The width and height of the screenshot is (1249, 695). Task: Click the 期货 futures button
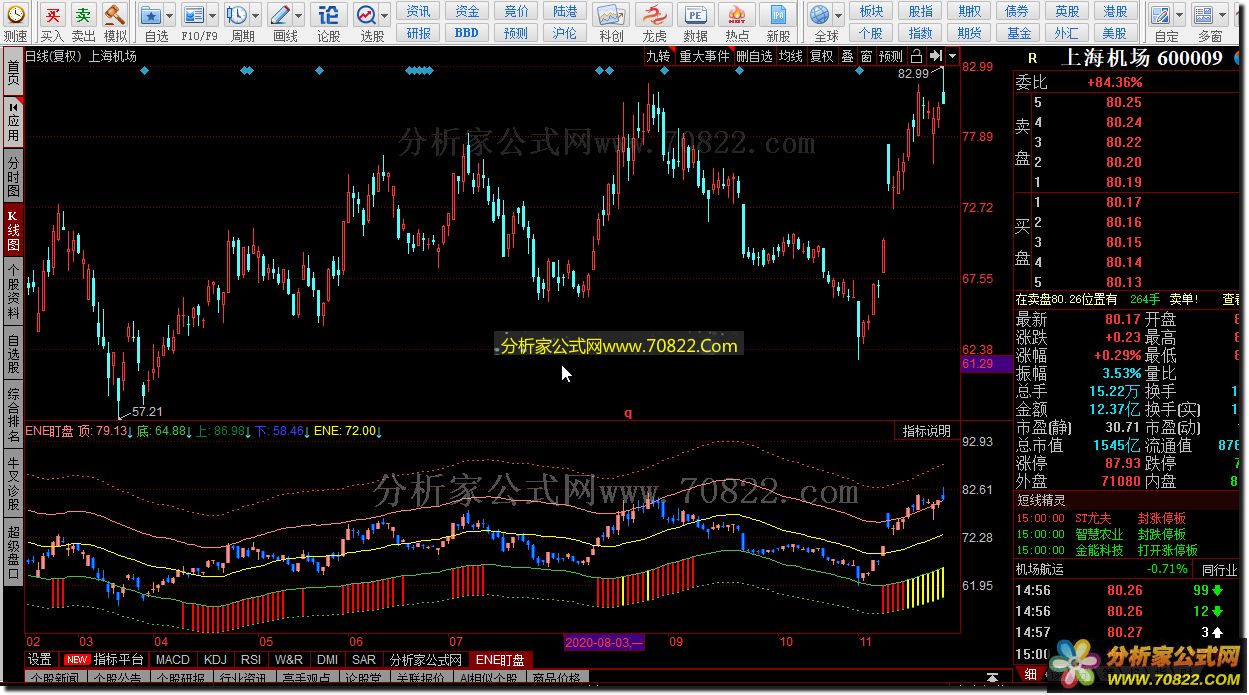[x=969, y=33]
